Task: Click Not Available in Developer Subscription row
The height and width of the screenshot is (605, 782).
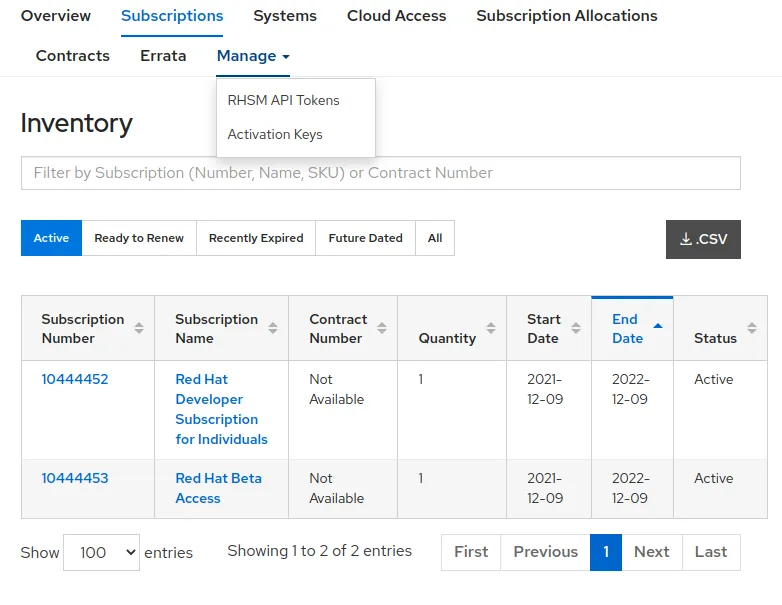Action: [337, 389]
